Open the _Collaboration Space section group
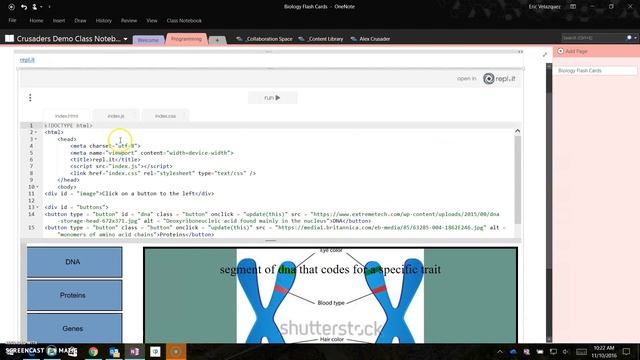640x360 pixels. [x=269, y=39]
